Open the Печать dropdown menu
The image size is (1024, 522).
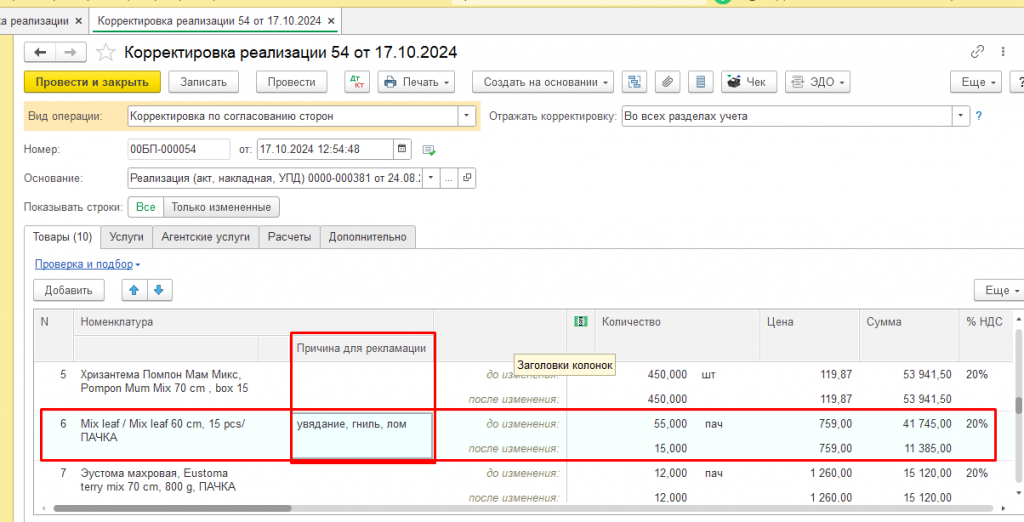pyautogui.click(x=416, y=82)
